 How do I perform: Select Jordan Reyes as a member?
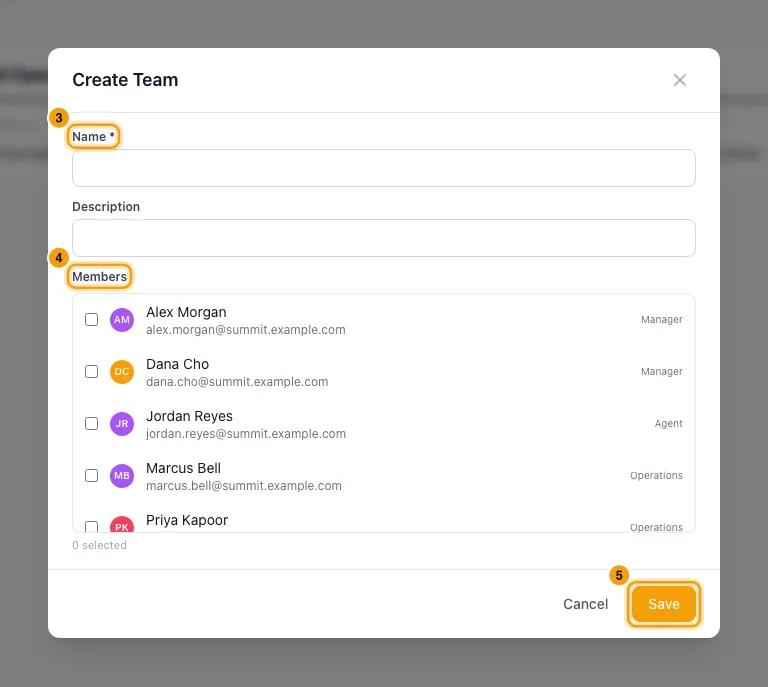(92, 424)
